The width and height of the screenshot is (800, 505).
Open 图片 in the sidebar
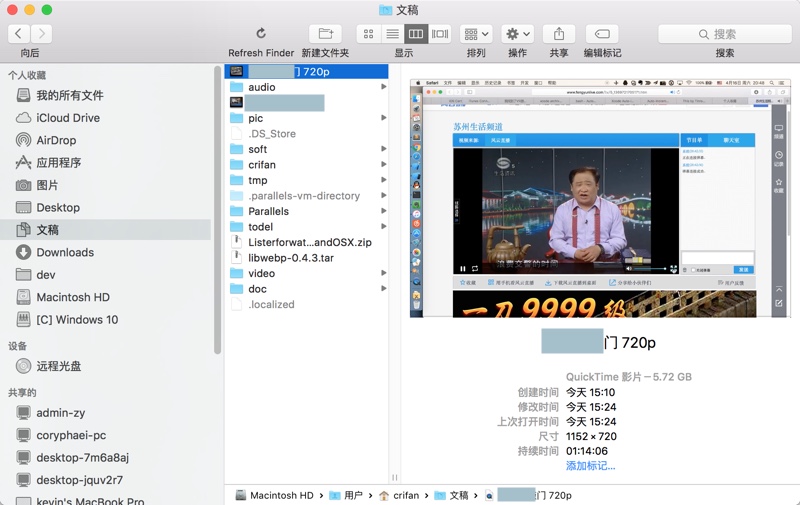pos(47,185)
